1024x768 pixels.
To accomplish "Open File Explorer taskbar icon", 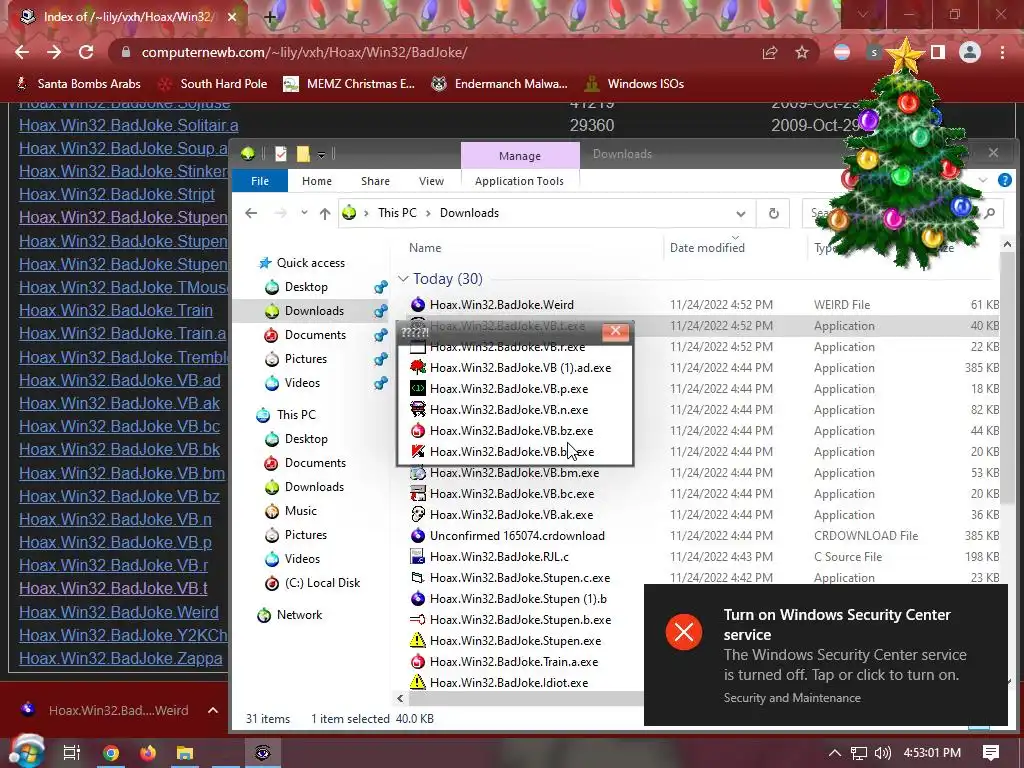I will click(x=185, y=753).
